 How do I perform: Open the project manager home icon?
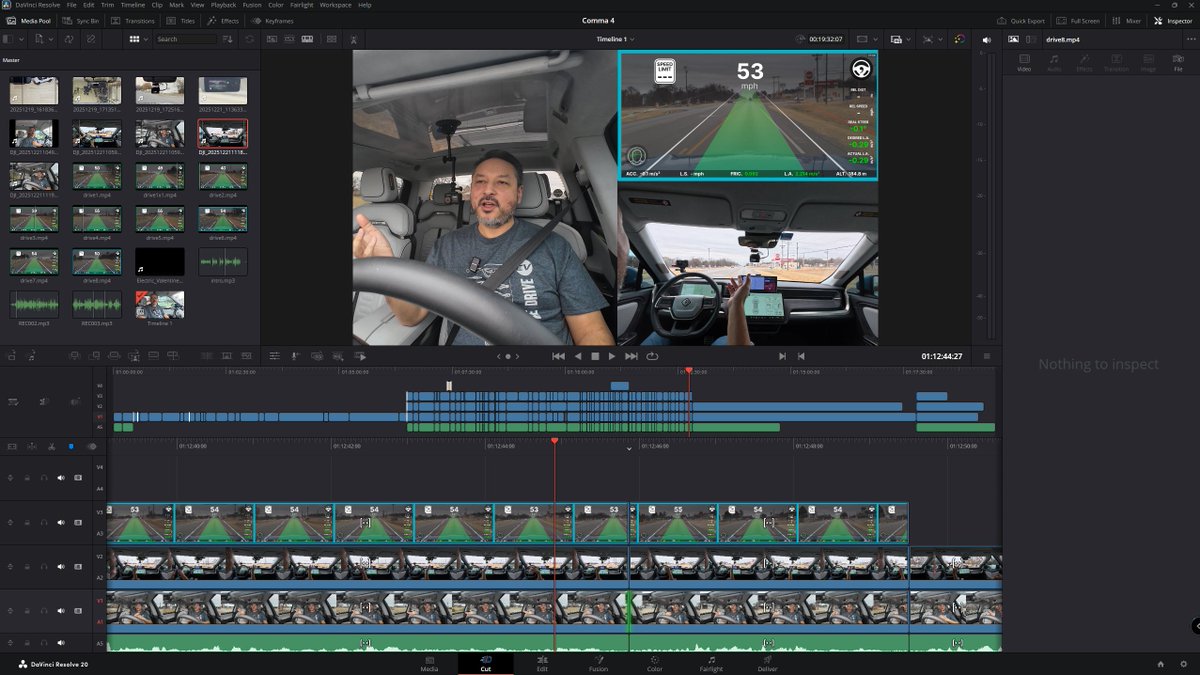pos(1160,664)
